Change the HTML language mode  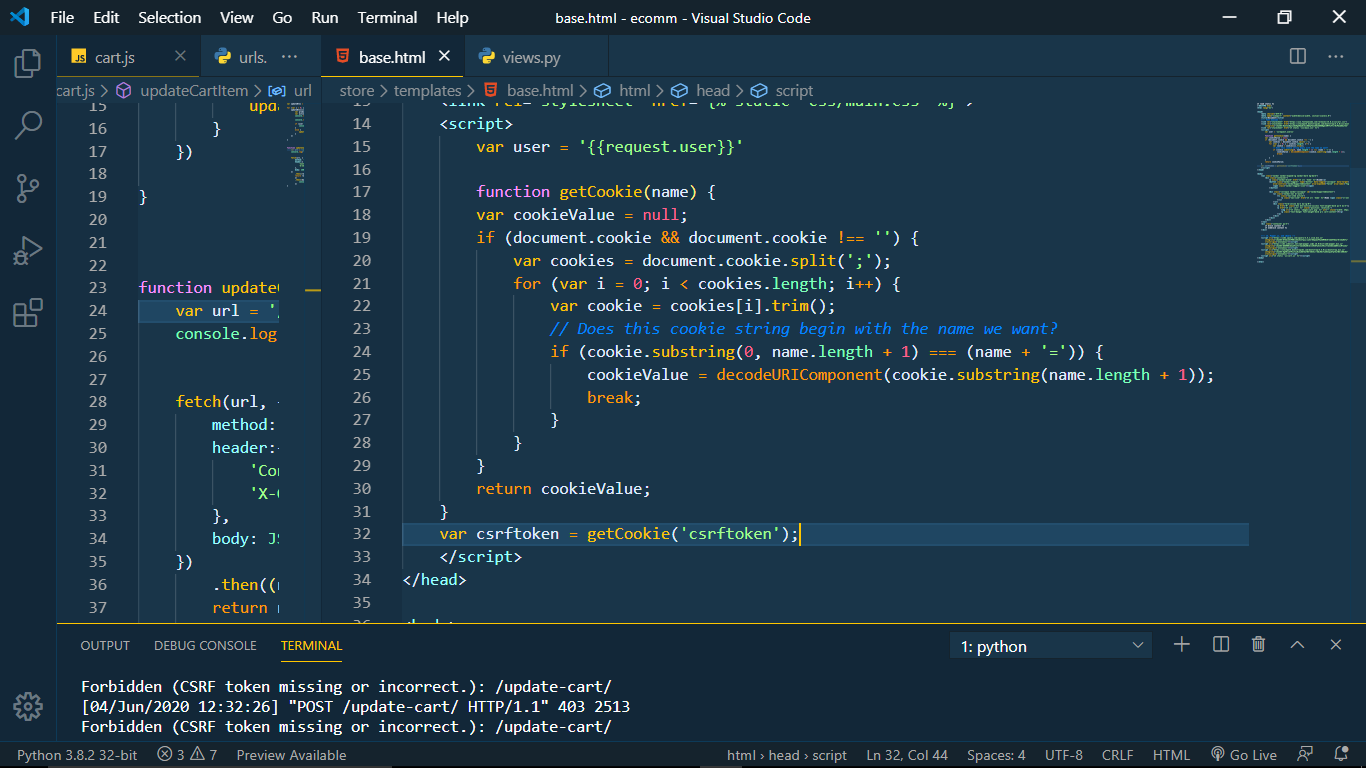pyautogui.click(x=1171, y=755)
